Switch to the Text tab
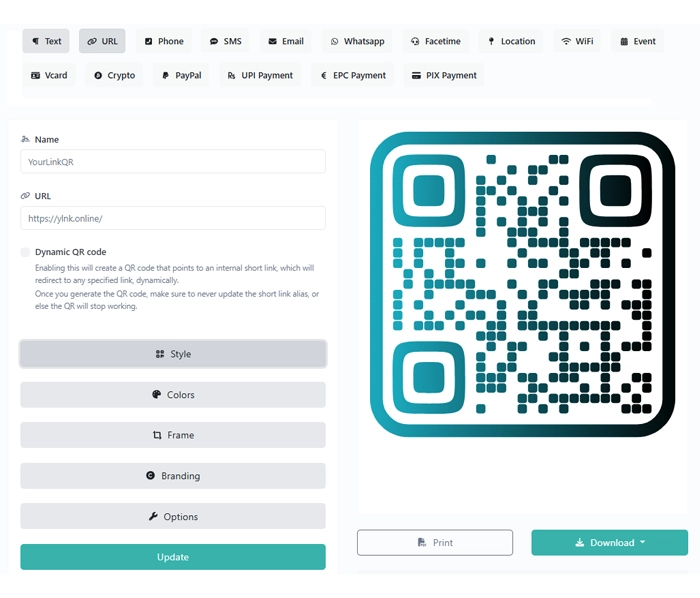The image size is (700, 598). point(46,41)
